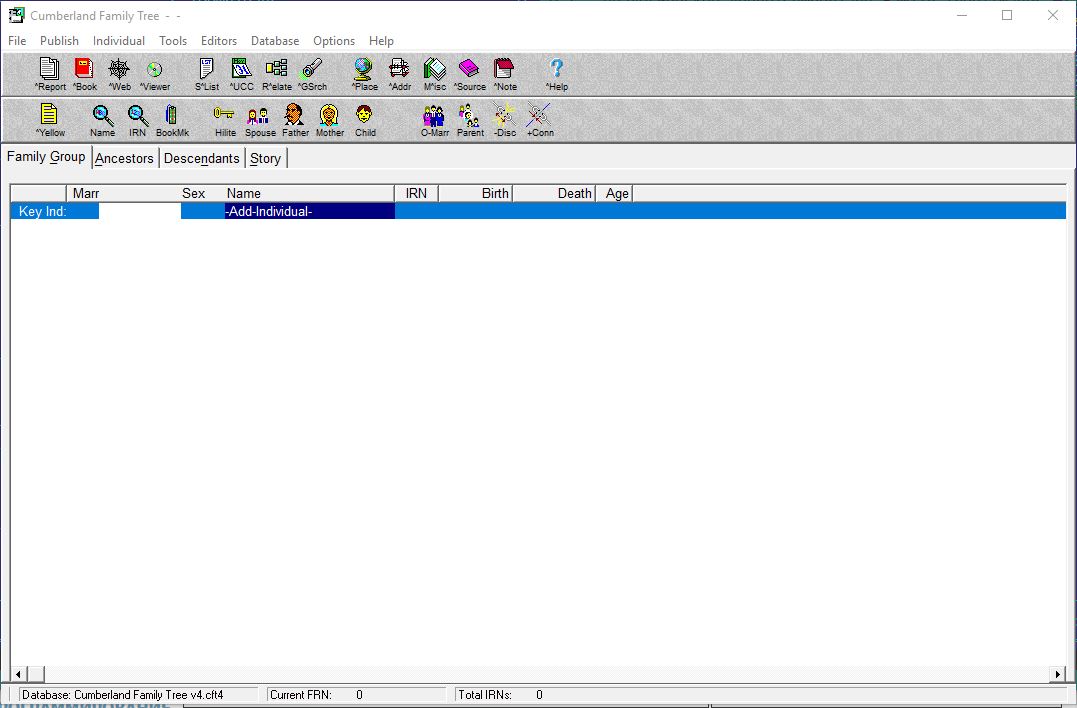Open the Report tool in toolbar
Image resolution: width=1077 pixels, height=708 pixels.
coord(50,70)
